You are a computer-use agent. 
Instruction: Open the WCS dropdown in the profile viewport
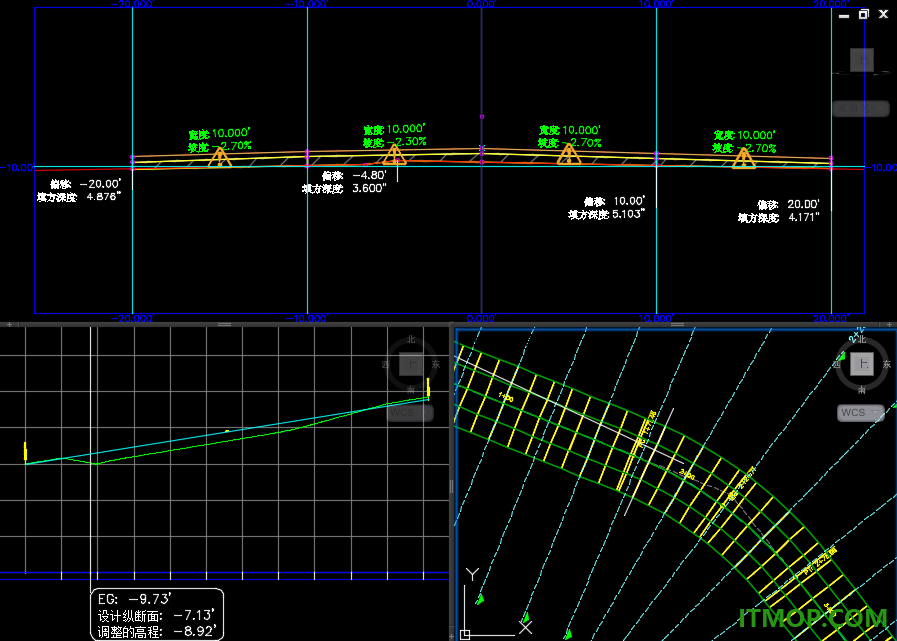(x=410, y=413)
